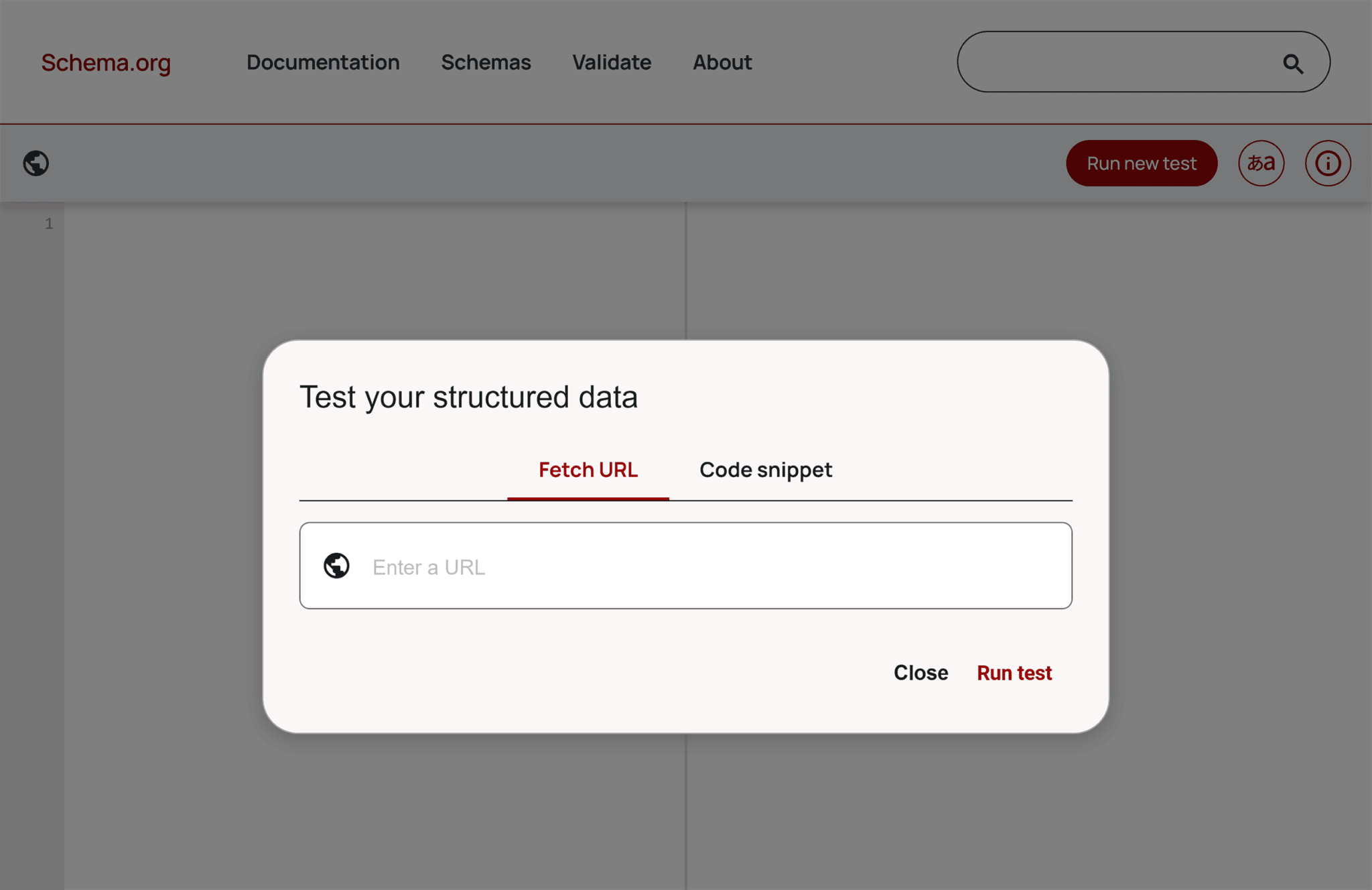Click the globe icon inside URL input field
Image resolution: width=1372 pixels, height=890 pixels.
337,565
